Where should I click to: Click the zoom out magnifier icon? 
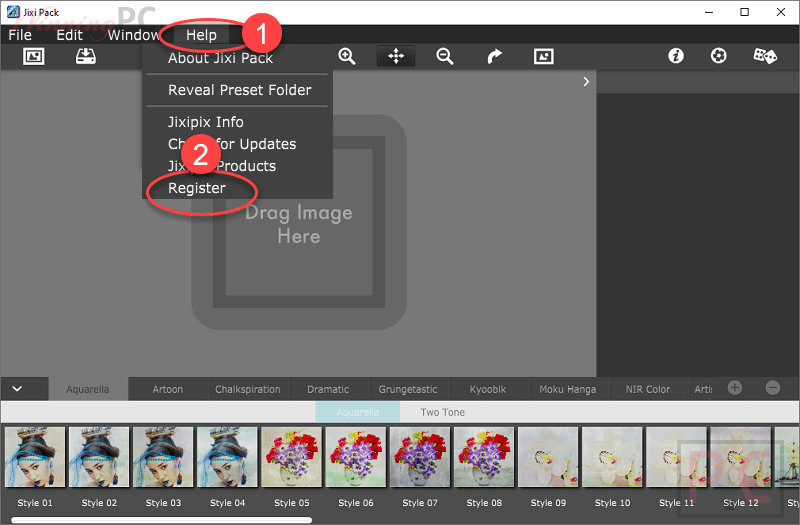point(445,56)
